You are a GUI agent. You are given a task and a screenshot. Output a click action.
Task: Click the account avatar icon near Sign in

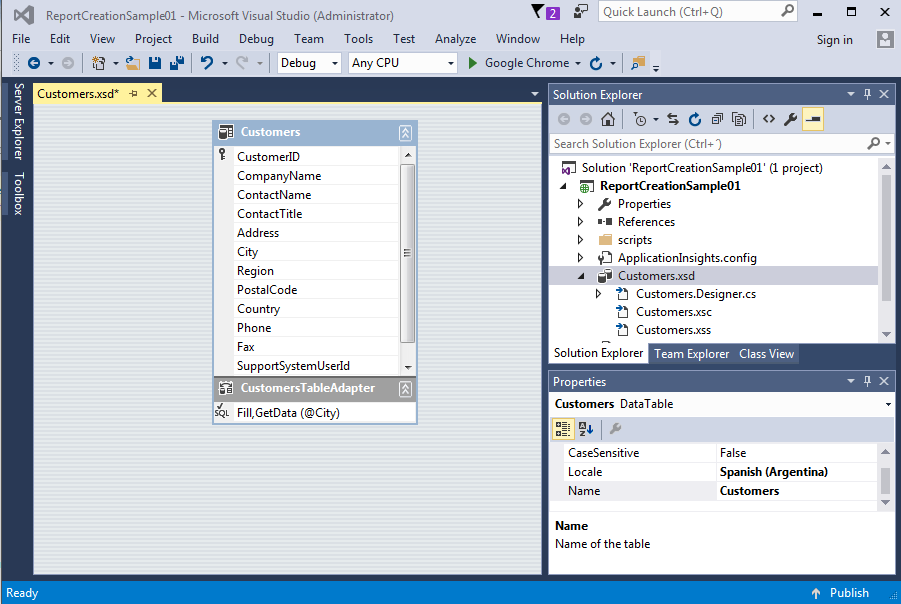(x=885, y=40)
